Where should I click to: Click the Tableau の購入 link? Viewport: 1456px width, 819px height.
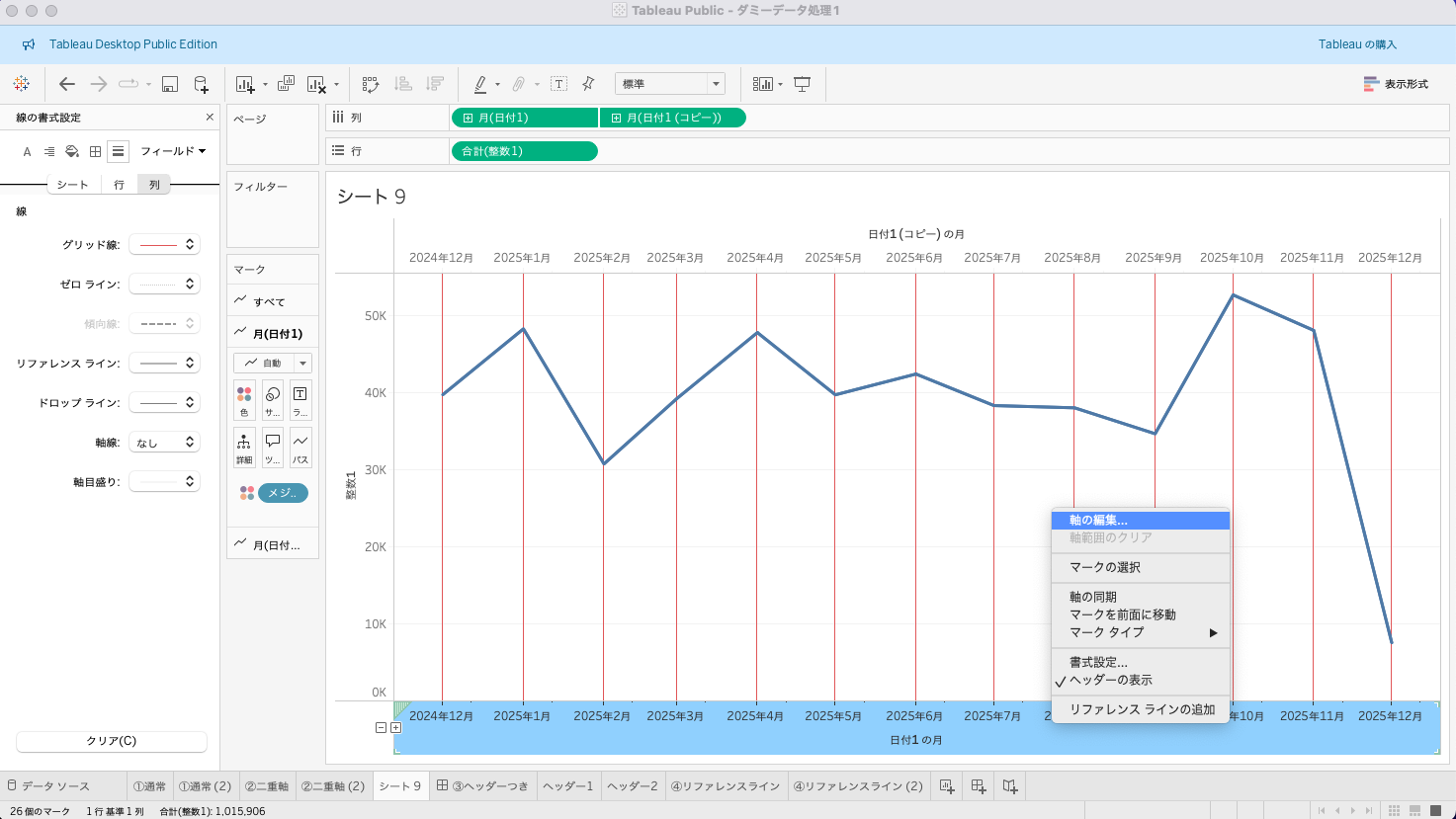(x=1357, y=44)
